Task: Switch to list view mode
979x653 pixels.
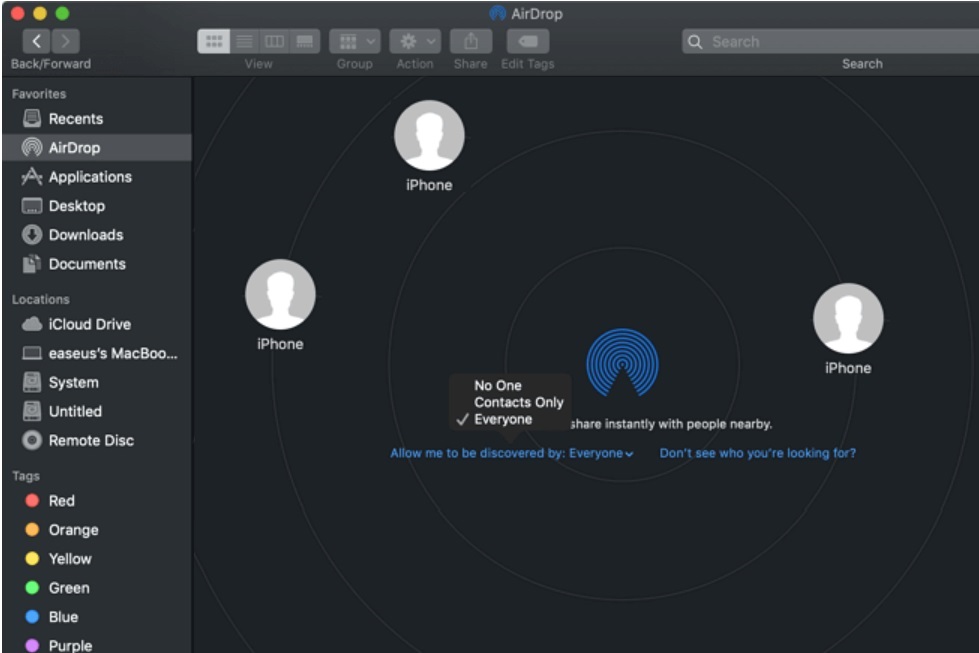Action: 244,41
